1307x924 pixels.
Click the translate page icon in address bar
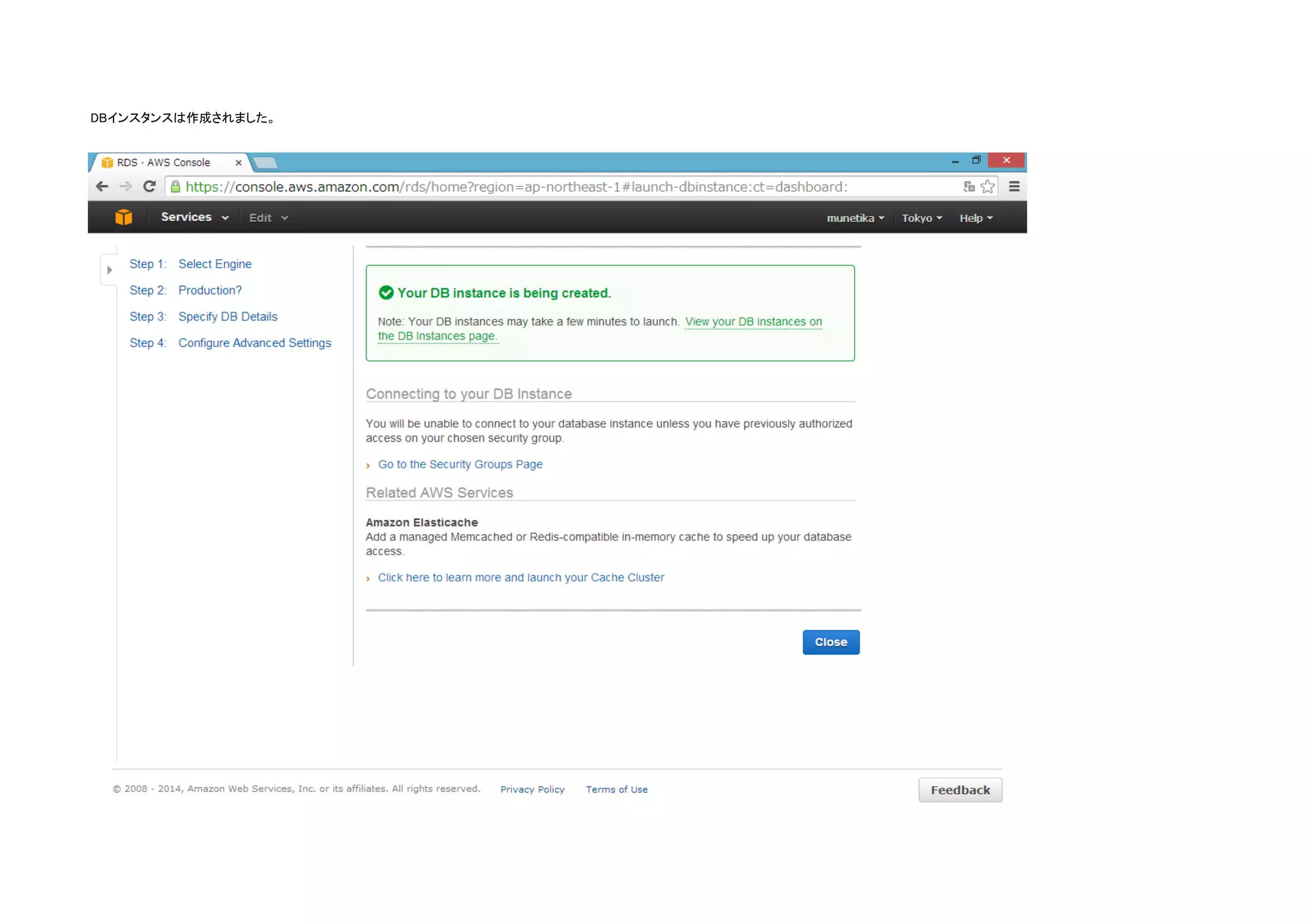tap(969, 186)
